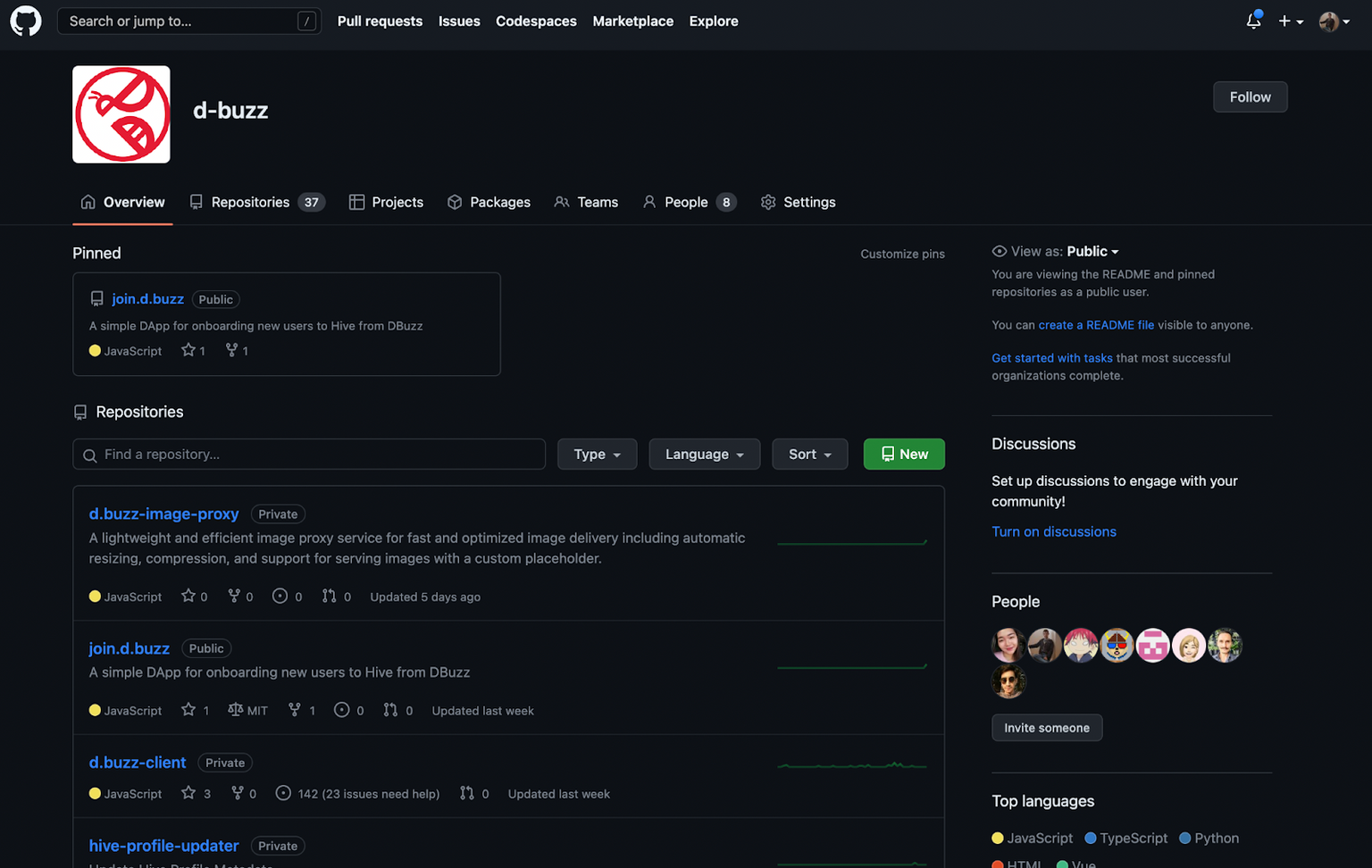This screenshot has height=868, width=1372.
Task: Open issues icon on d.buzz-image-proxy row
Action: click(280, 597)
